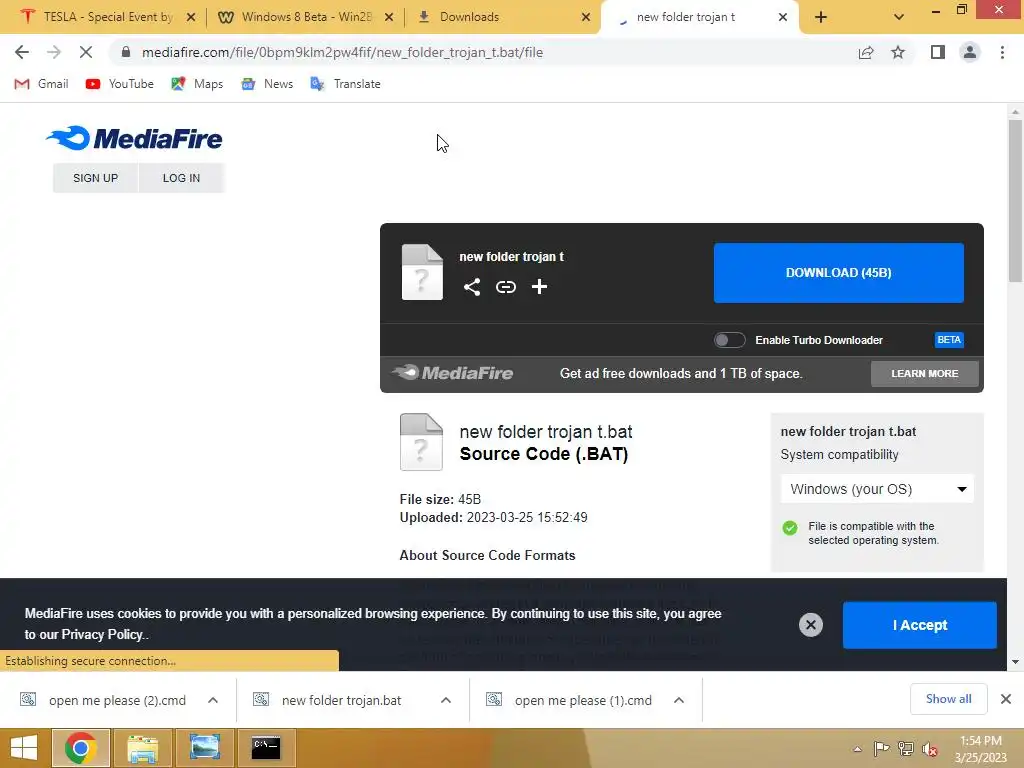Open Maps bookmark

click(197, 84)
